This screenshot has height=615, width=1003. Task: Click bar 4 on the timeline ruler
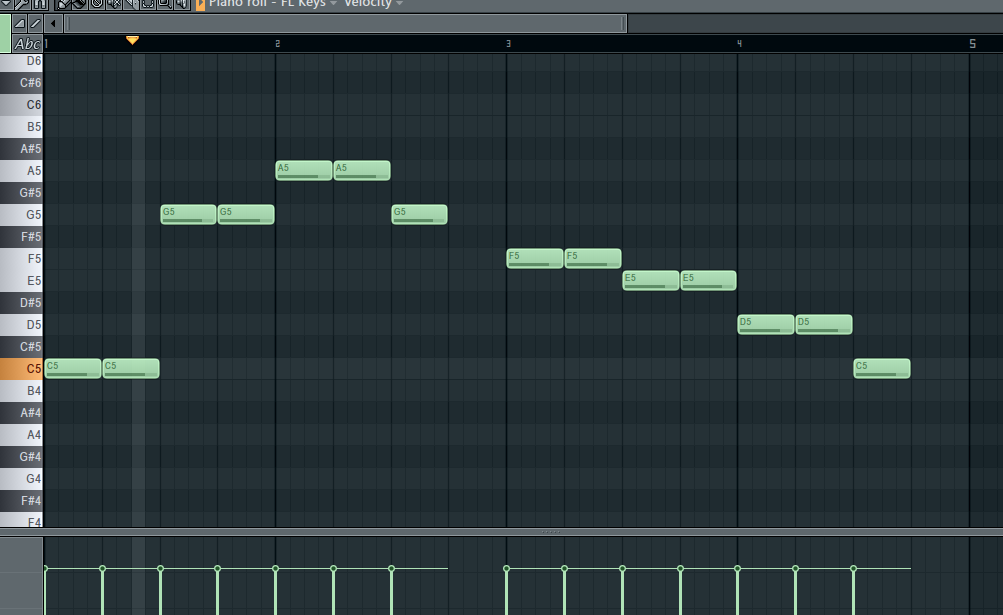click(x=739, y=44)
